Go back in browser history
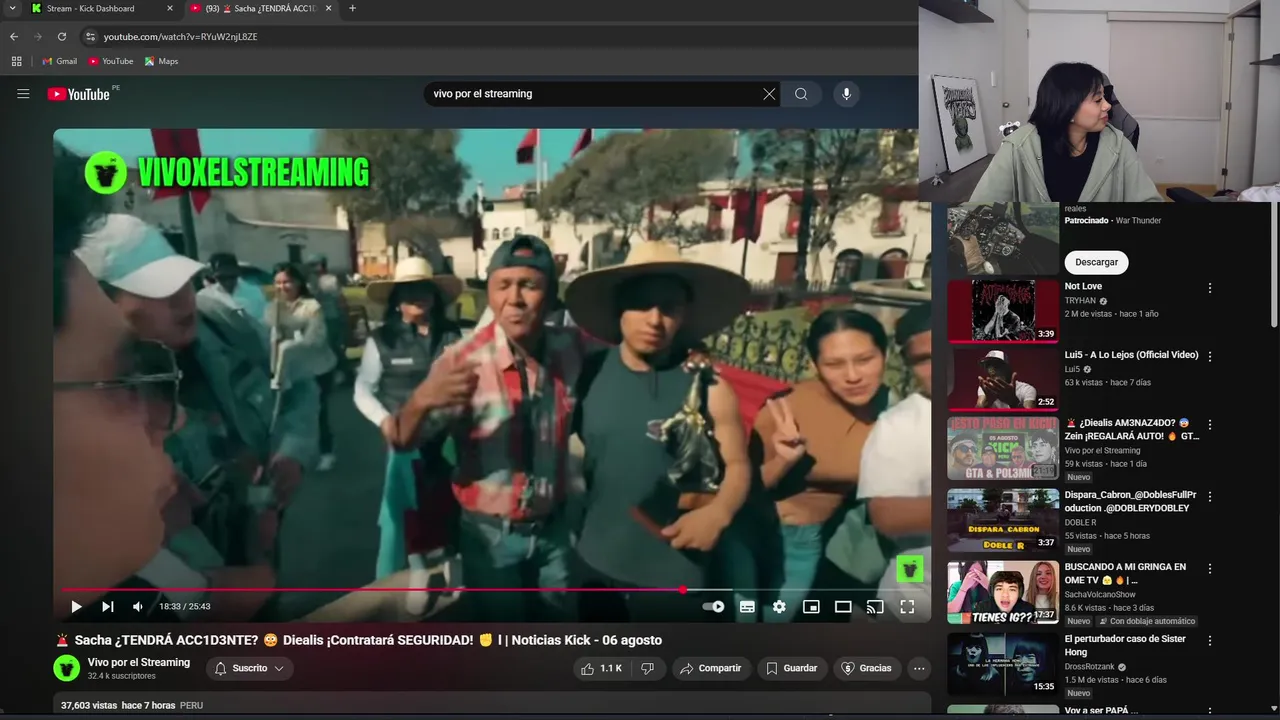Image resolution: width=1280 pixels, height=720 pixels. tap(14, 37)
